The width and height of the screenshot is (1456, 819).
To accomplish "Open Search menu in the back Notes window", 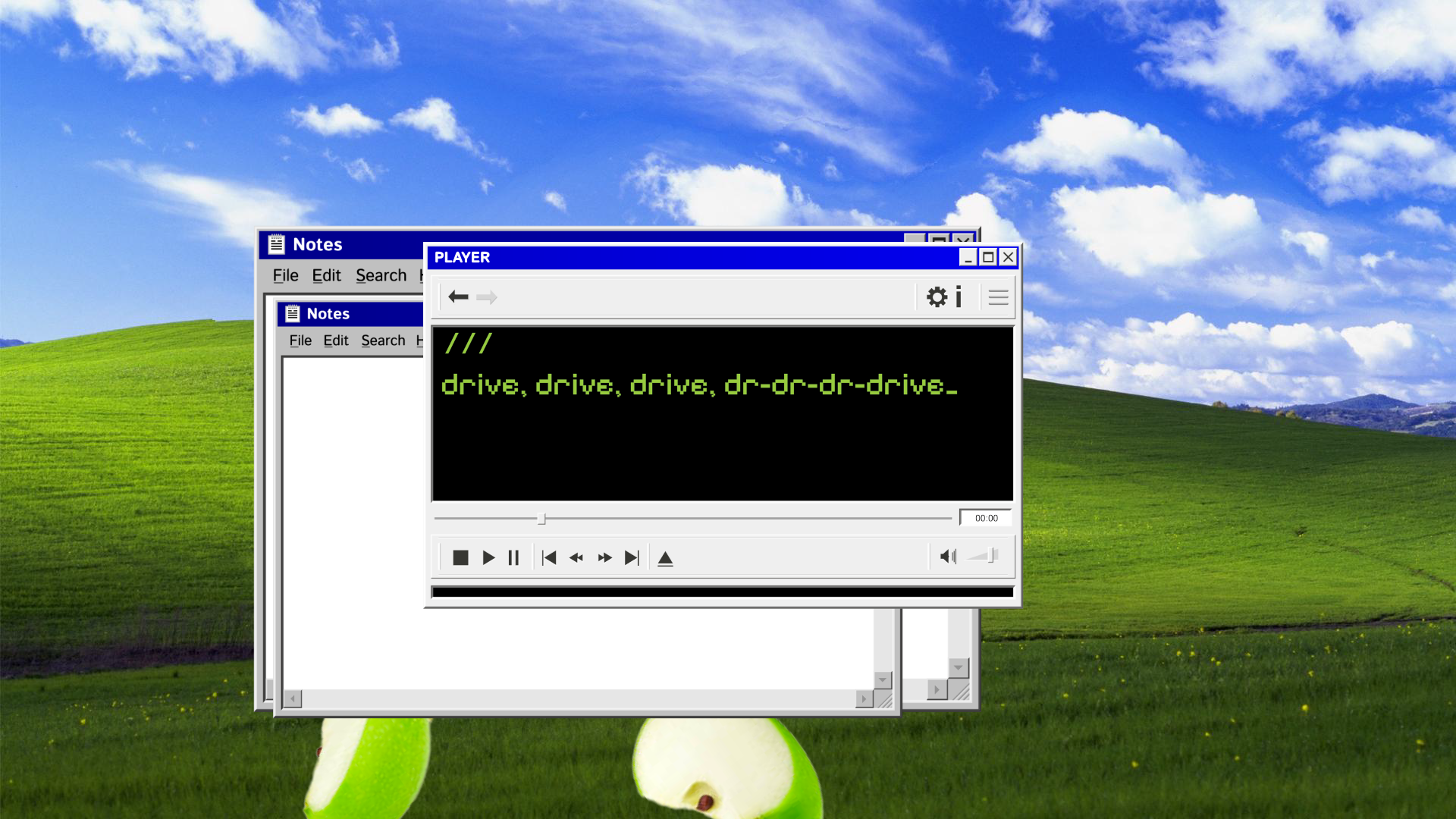I will click(x=381, y=275).
